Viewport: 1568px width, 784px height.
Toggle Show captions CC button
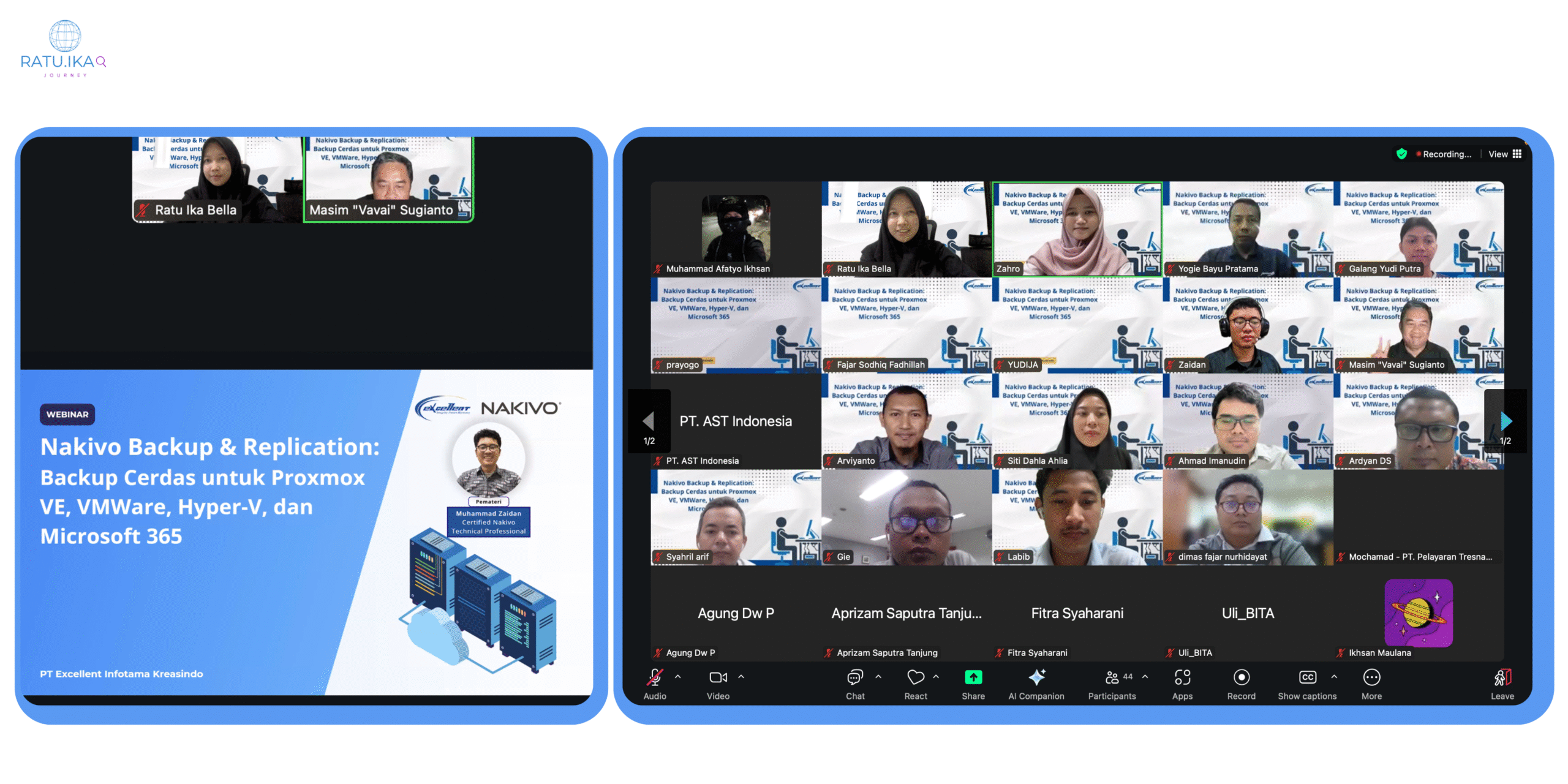coord(1306,677)
